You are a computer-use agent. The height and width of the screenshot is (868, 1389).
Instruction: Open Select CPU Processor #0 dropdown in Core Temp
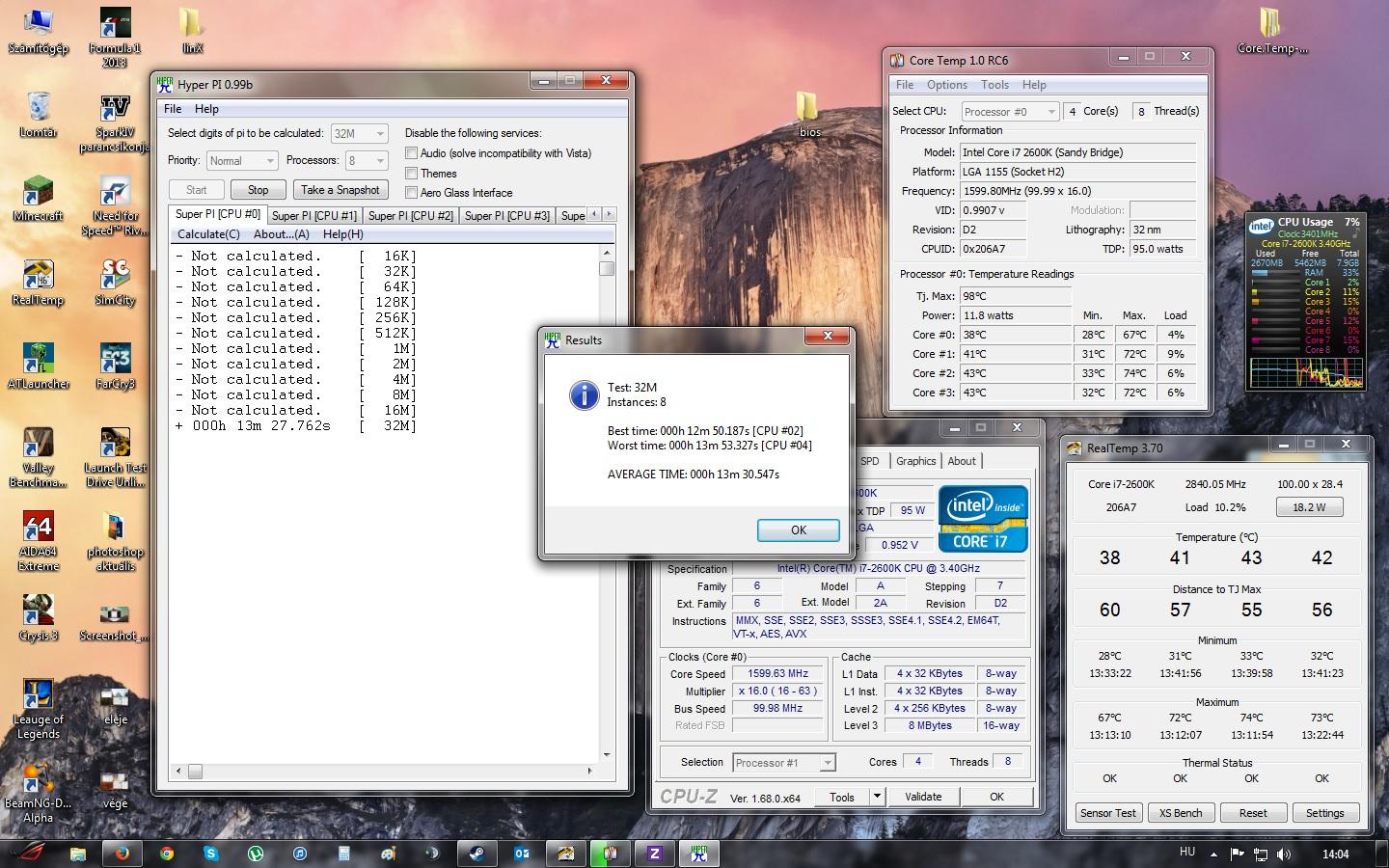(1010, 112)
